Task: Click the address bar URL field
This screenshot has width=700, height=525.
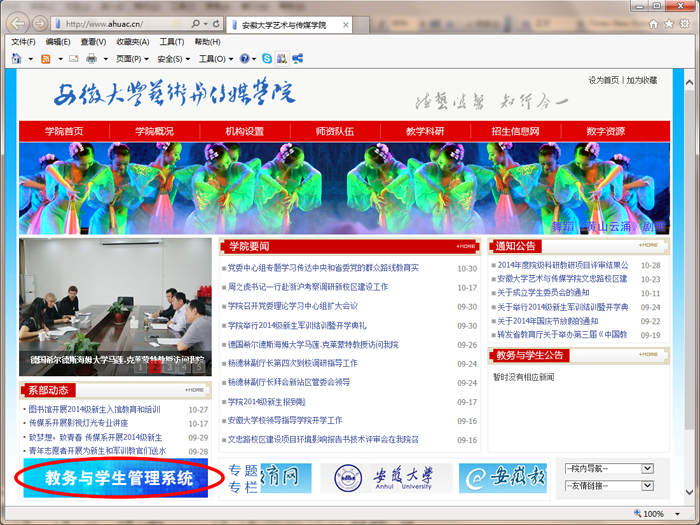Action: pyautogui.click(x=120, y=23)
